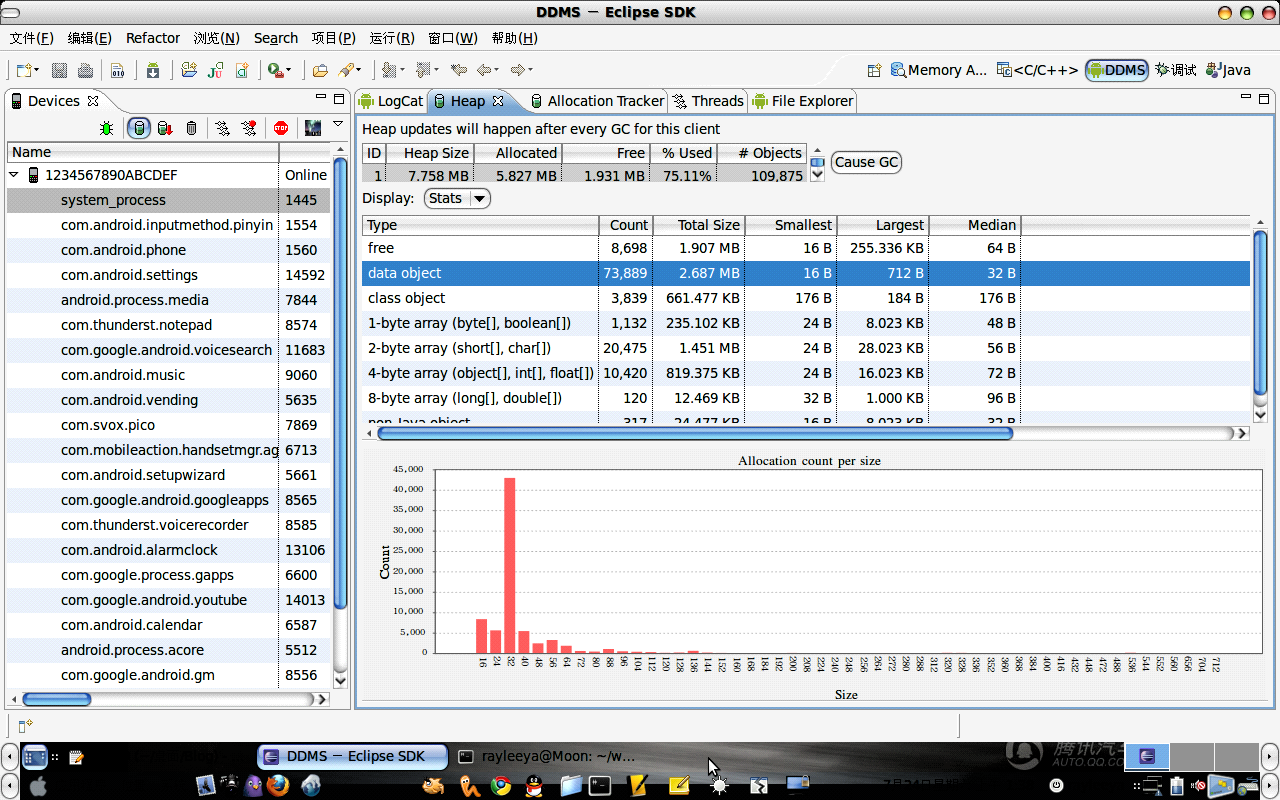Open the Refactor menu
The height and width of the screenshot is (800, 1280).
tap(153, 38)
